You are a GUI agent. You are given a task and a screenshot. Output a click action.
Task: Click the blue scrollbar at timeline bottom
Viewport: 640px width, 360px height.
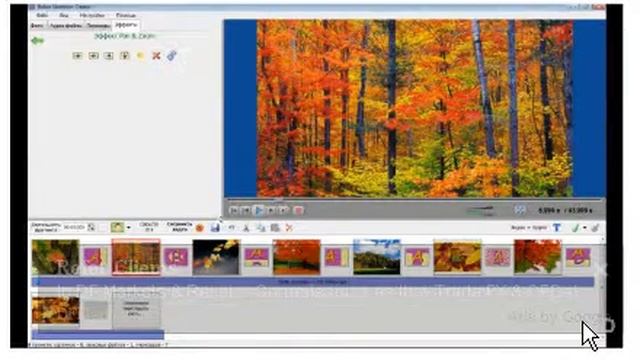pos(98,335)
